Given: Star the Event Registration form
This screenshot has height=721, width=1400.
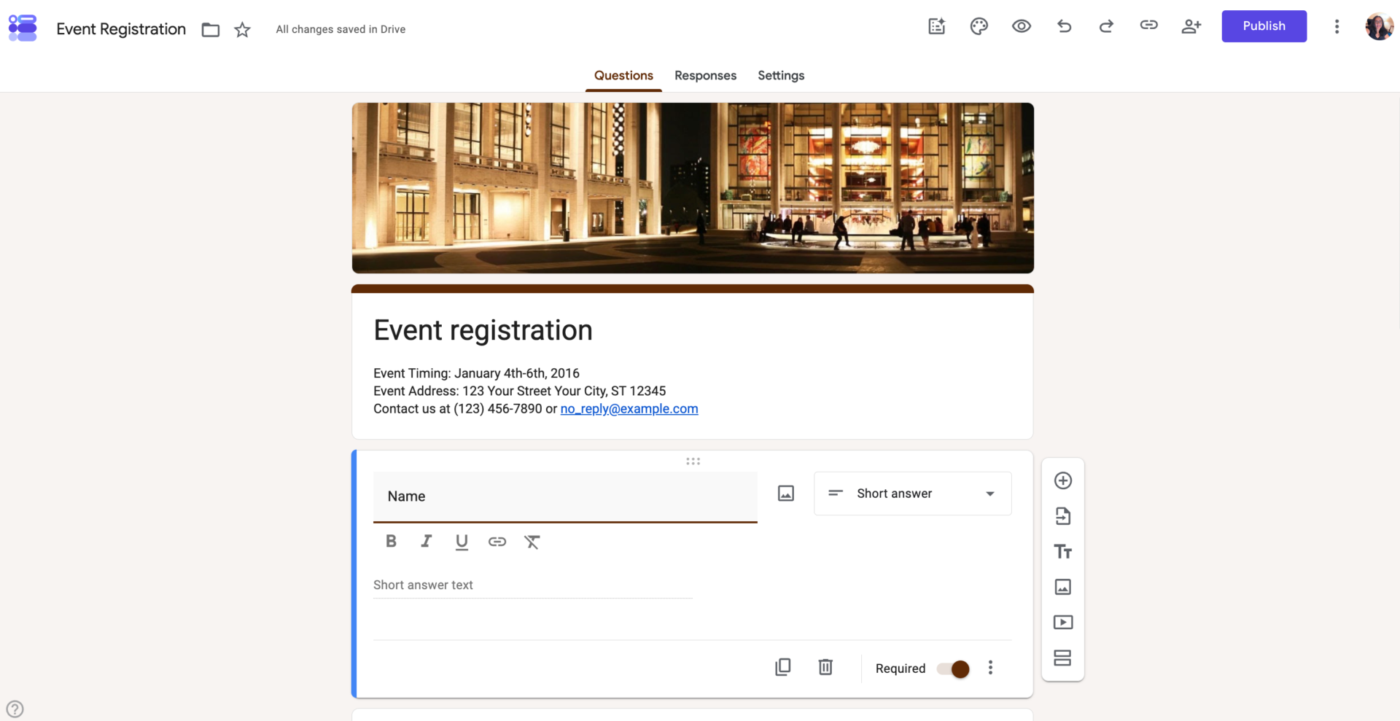Looking at the screenshot, I should click(x=242, y=30).
